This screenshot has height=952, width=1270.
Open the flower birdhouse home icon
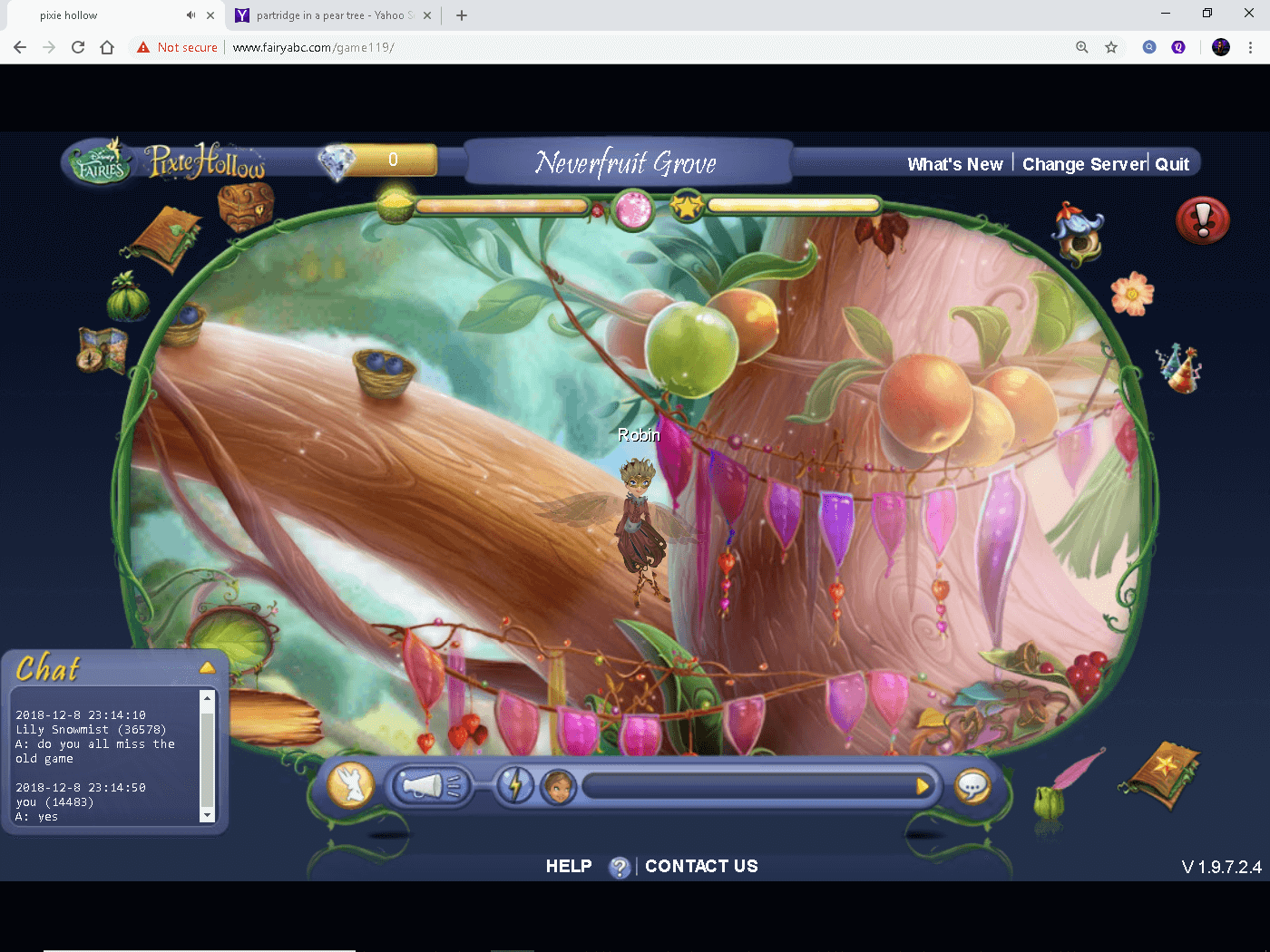[1078, 234]
